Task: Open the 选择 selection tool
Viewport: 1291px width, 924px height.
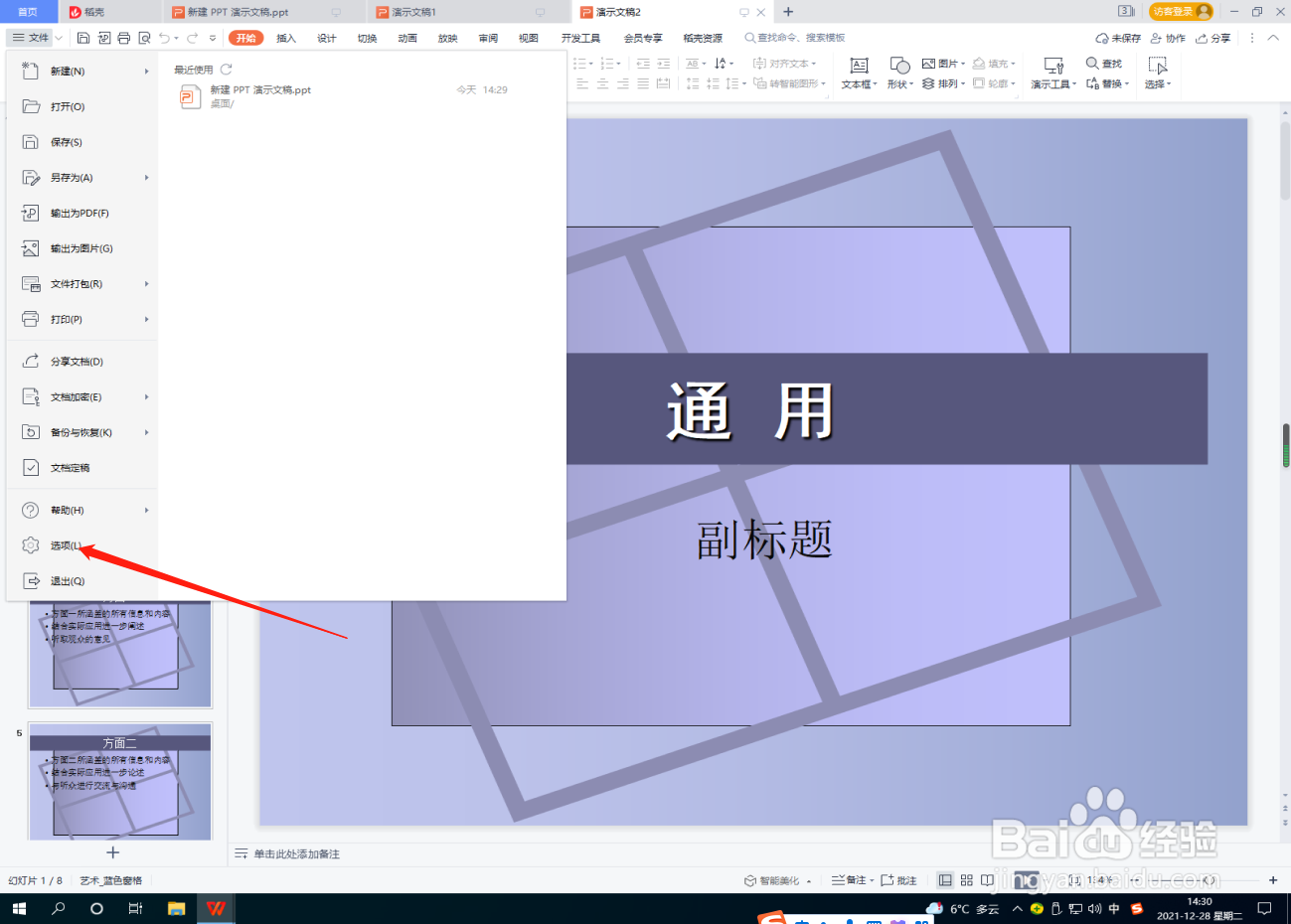Action: pyautogui.click(x=1158, y=74)
